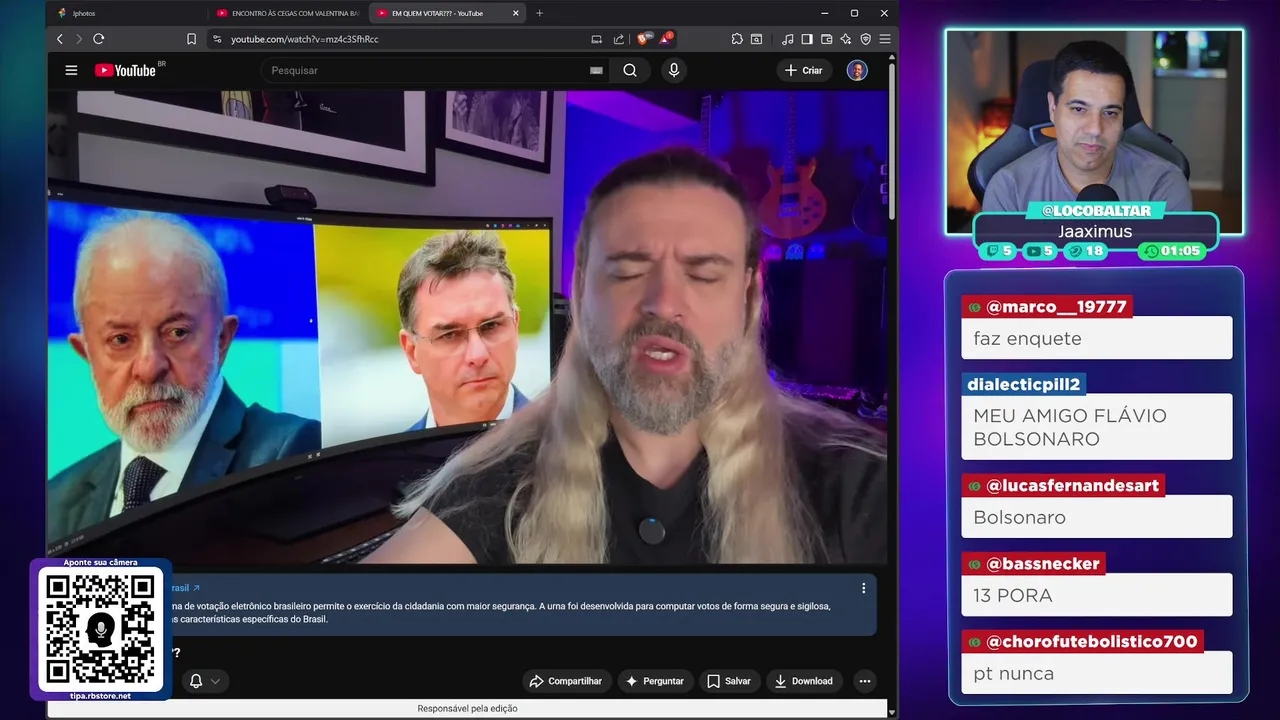1280x720 pixels.
Task: Click the YouTube search magnifier button
Action: (x=630, y=70)
